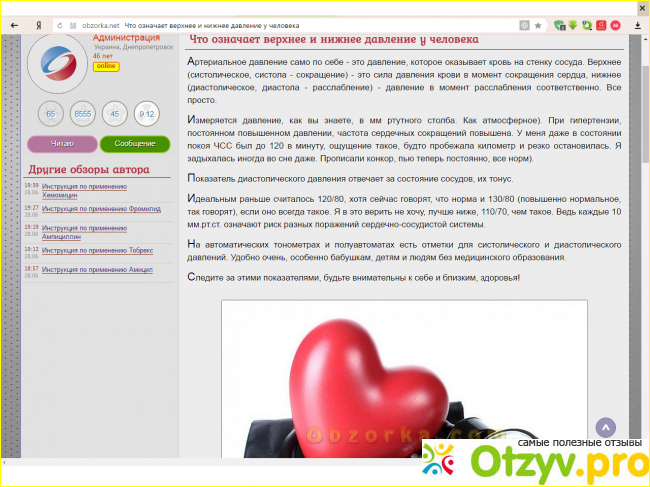Image resolution: width=650 pixels, height=487 pixels.
Task: Open 'Инструкция по применению Хемомицин' link
Action: (84, 191)
